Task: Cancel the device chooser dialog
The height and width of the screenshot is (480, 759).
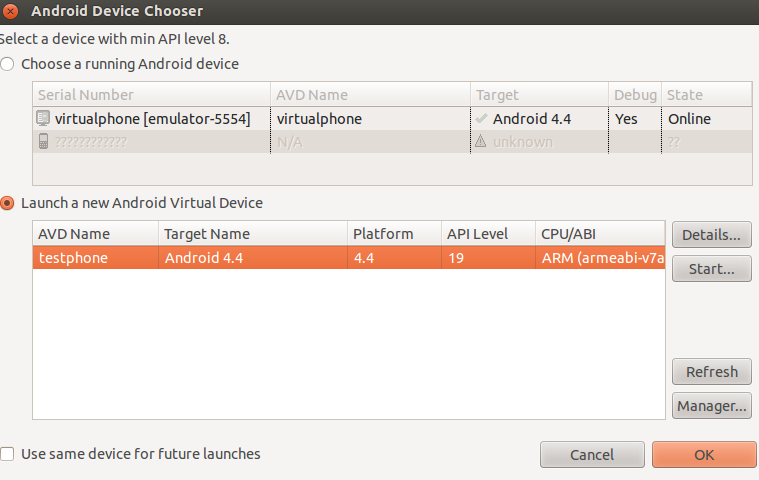Action: [592, 455]
